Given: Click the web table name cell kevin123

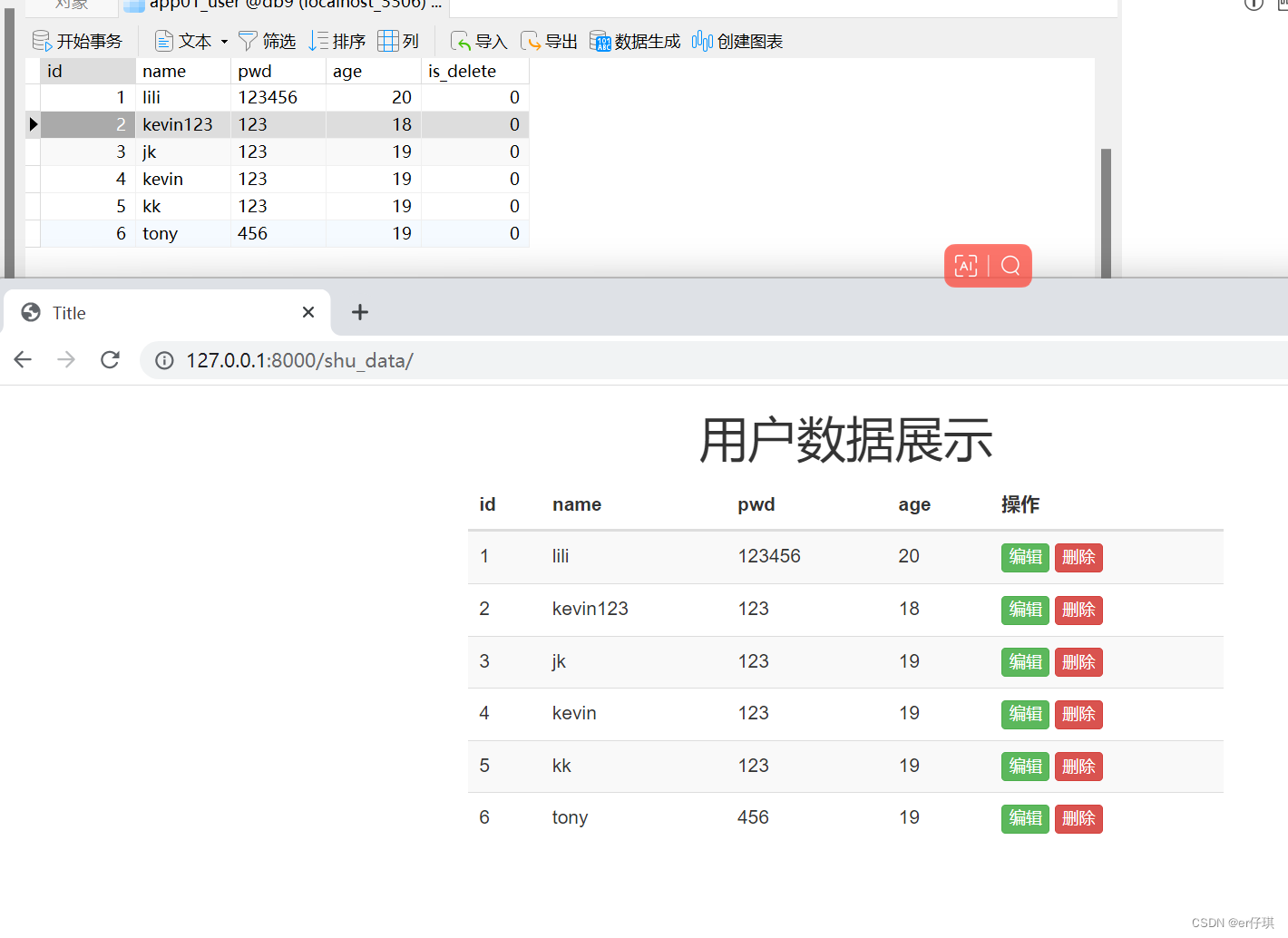Looking at the screenshot, I should tap(590, 609).
